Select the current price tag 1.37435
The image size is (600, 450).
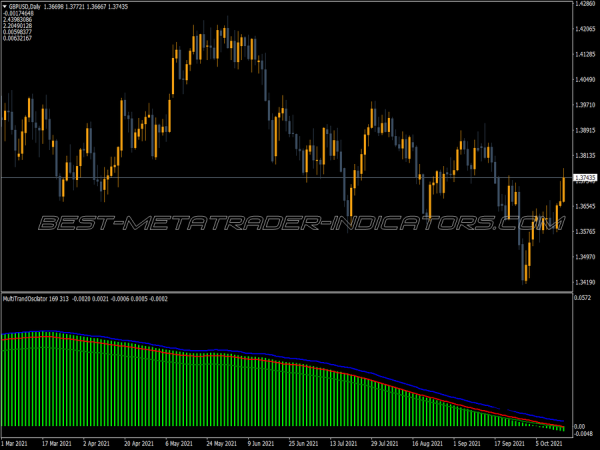[x=586, y=177]
